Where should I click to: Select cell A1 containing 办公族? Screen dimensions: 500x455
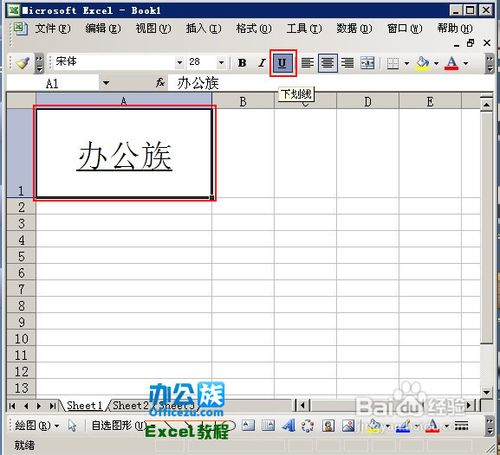pyautogui.click(x=124, y=153)
